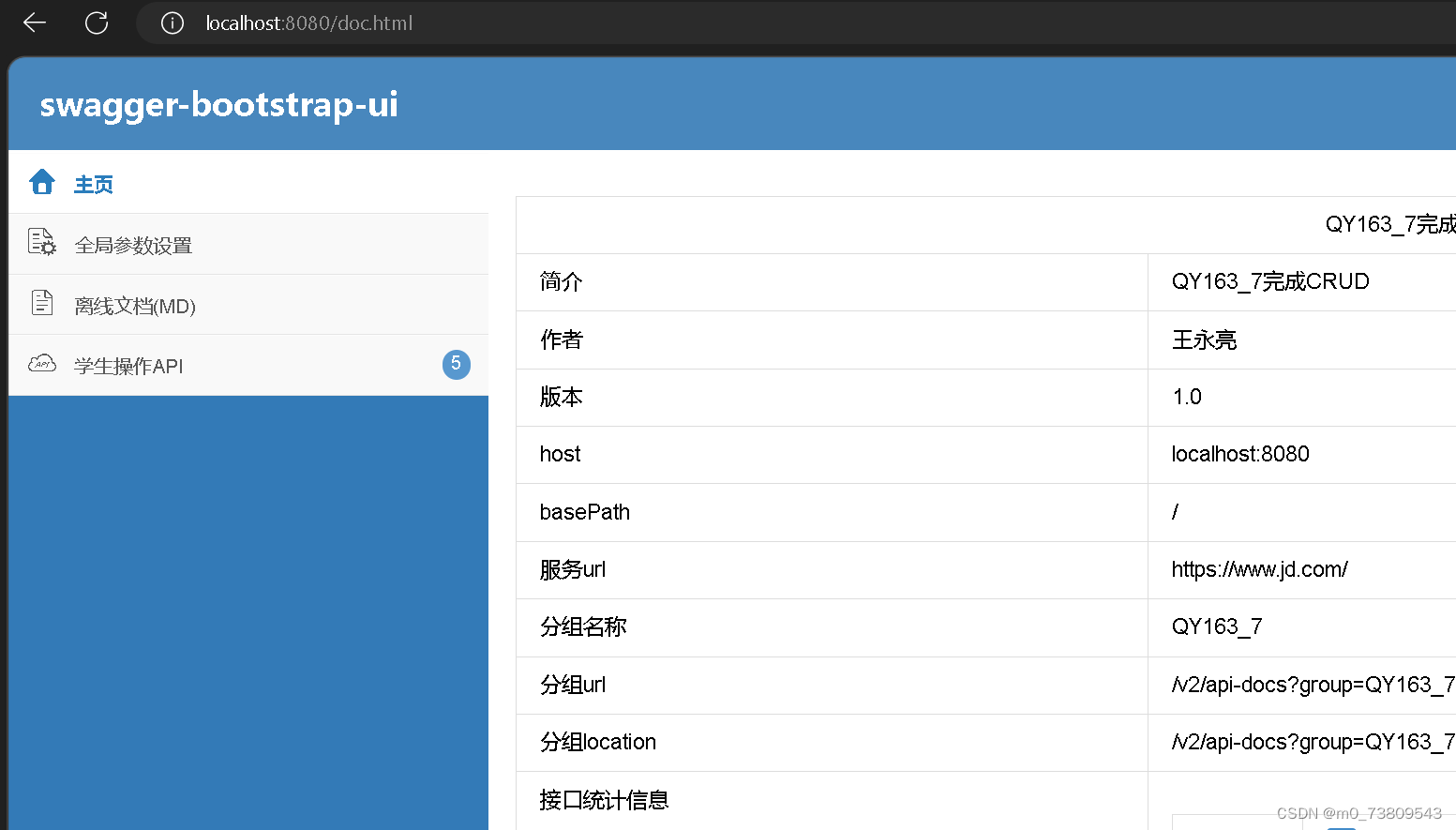1456x830 pixels.
Task: Open the 全局参数设置 section
Action: [133, 244]
